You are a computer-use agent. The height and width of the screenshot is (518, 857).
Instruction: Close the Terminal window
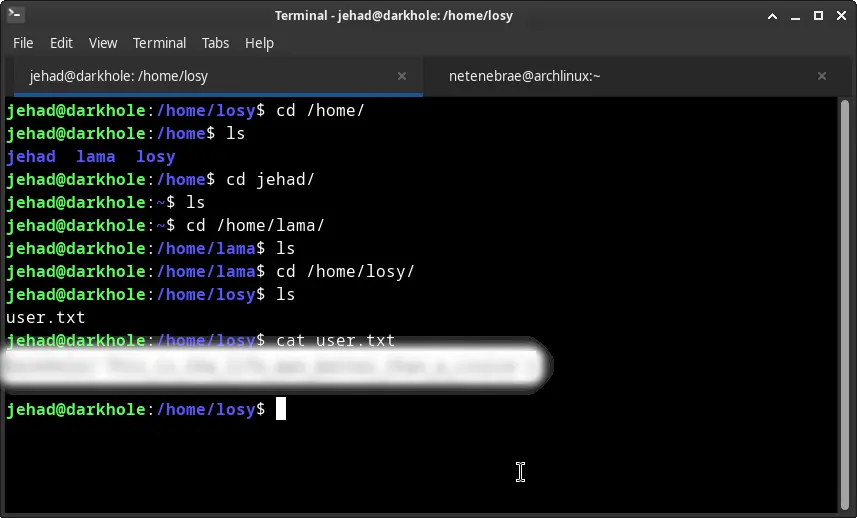(841, 16)
